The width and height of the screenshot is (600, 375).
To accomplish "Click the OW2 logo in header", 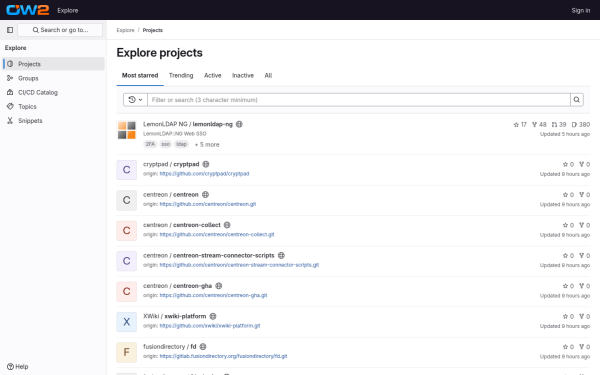I will tap(28, 10).
